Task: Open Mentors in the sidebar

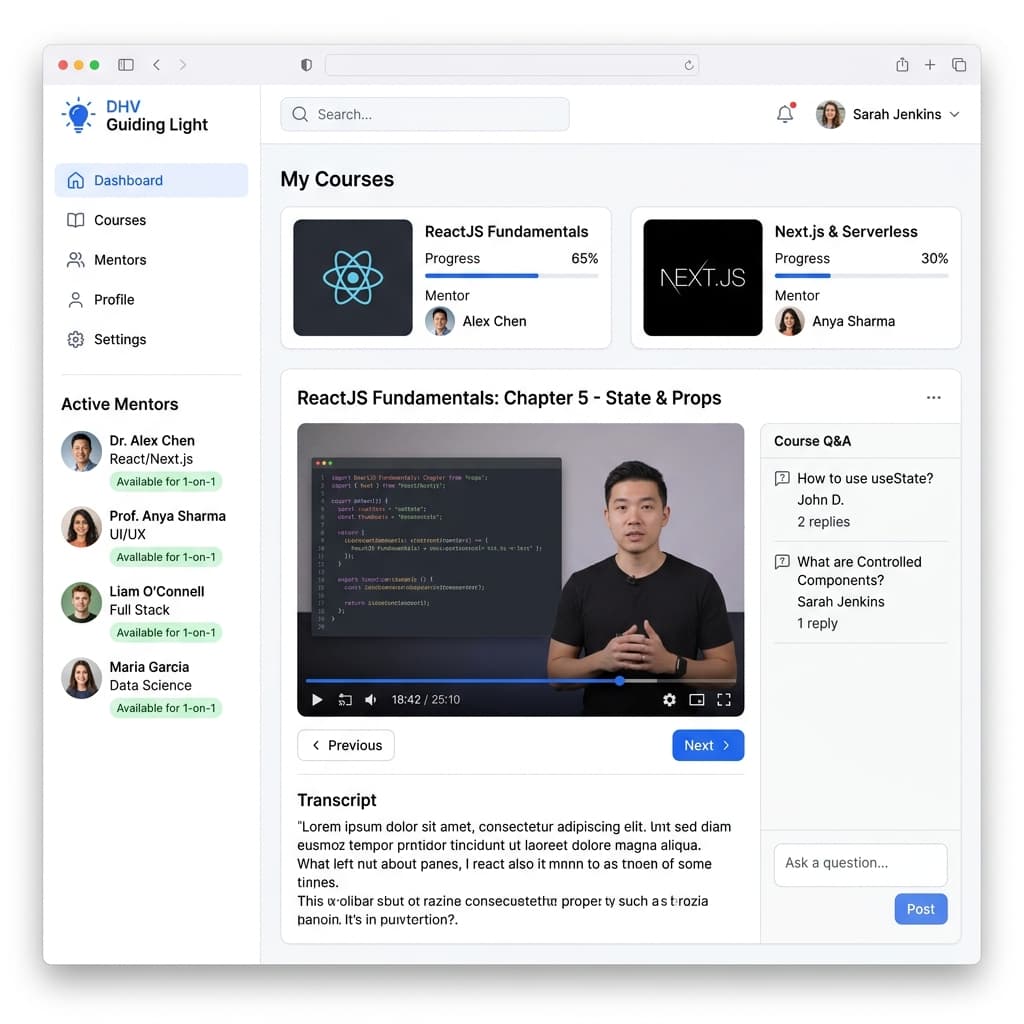Action: tap(152, 260)
